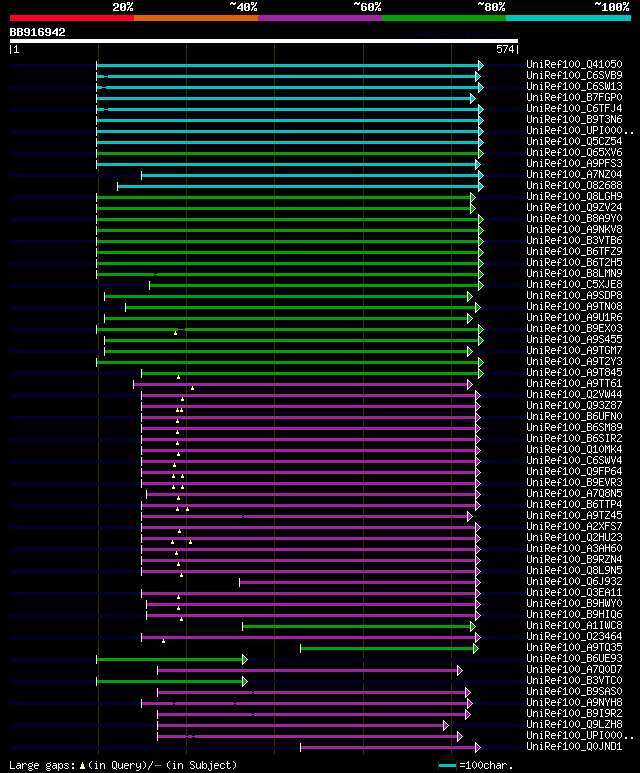Select hit label UniRef100_A9TZ45
640x773 pixels.
574,516
